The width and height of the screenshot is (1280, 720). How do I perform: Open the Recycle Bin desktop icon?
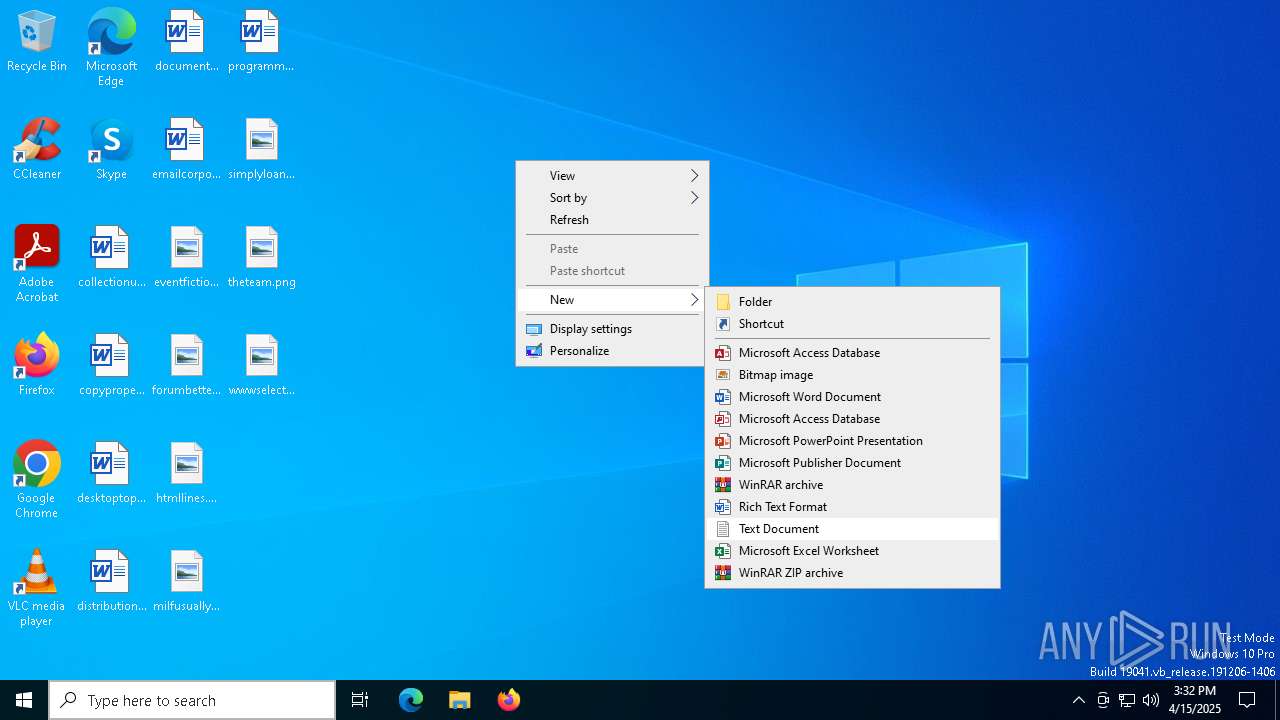pyautogui.click(x=37, y=42)
